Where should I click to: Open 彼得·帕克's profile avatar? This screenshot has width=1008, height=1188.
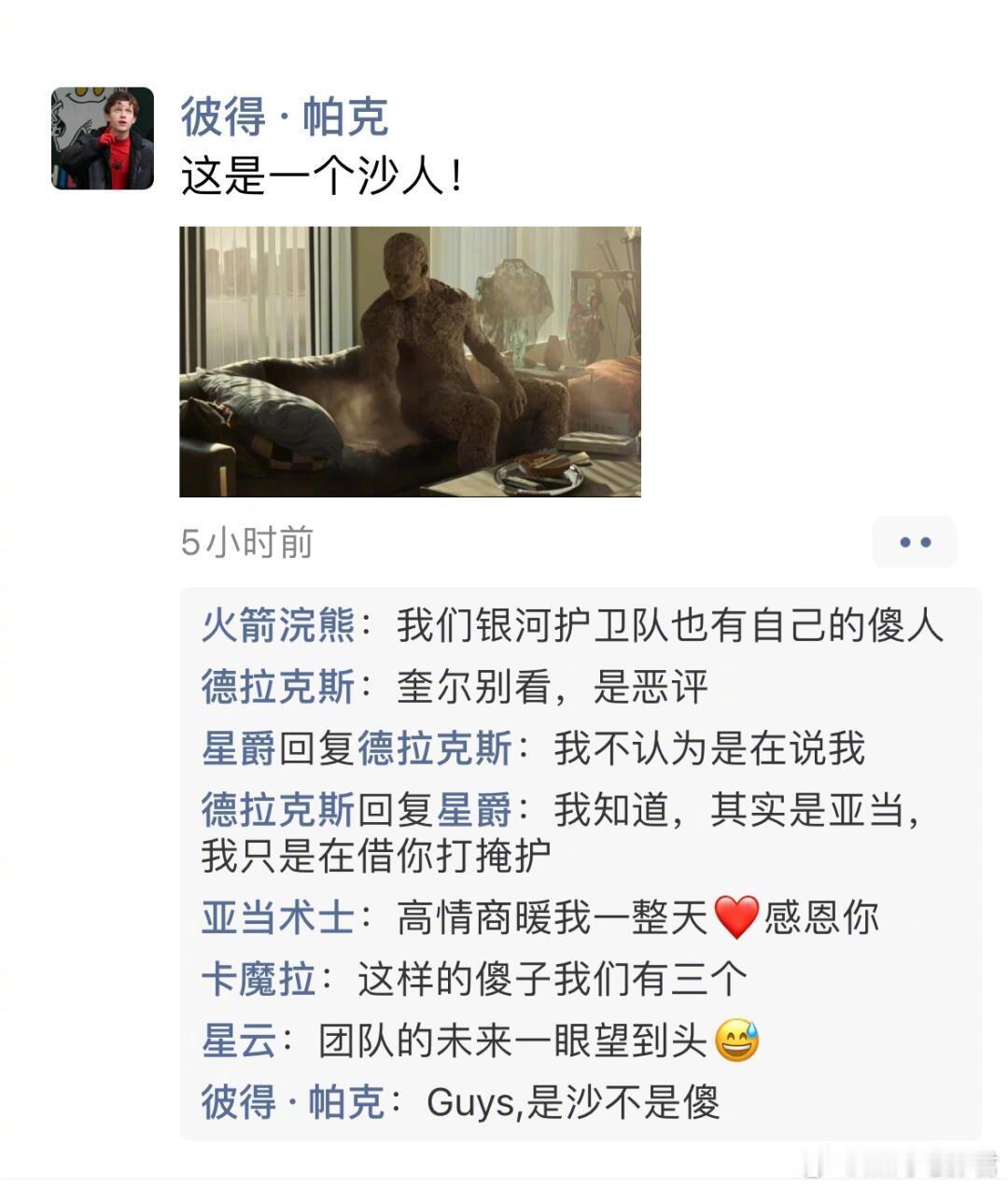103,138
